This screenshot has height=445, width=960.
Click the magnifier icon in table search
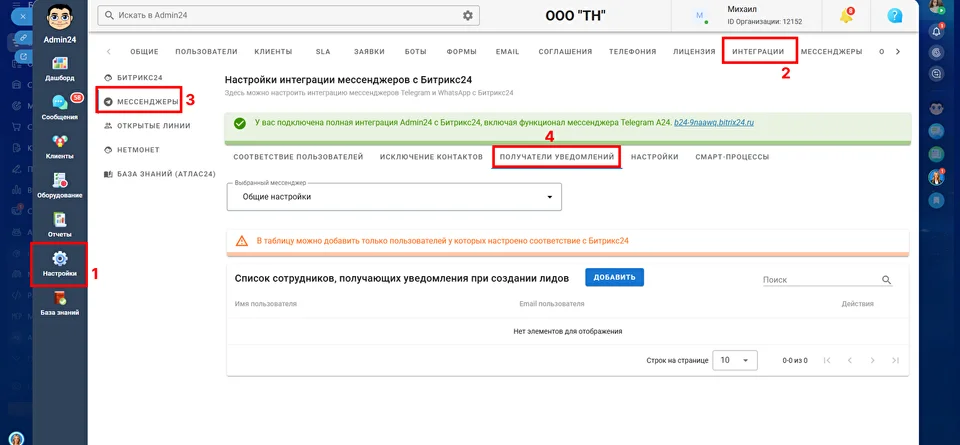pos(886,280)
